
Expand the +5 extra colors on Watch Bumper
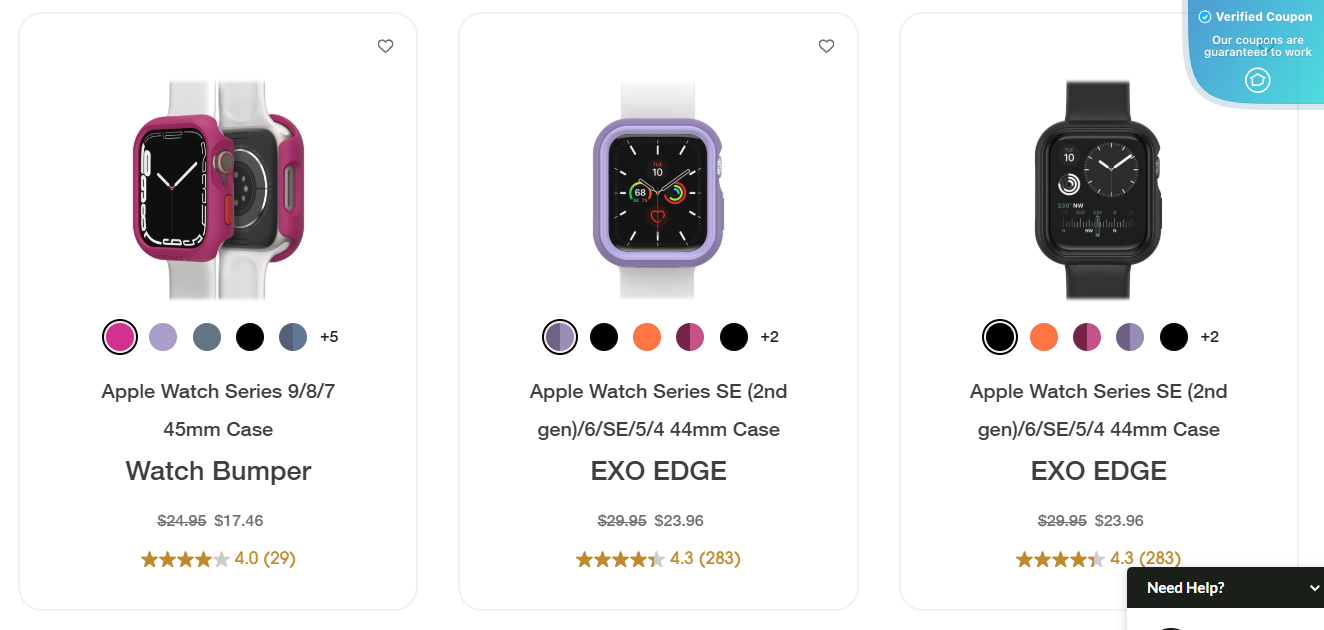pos(330,337)
